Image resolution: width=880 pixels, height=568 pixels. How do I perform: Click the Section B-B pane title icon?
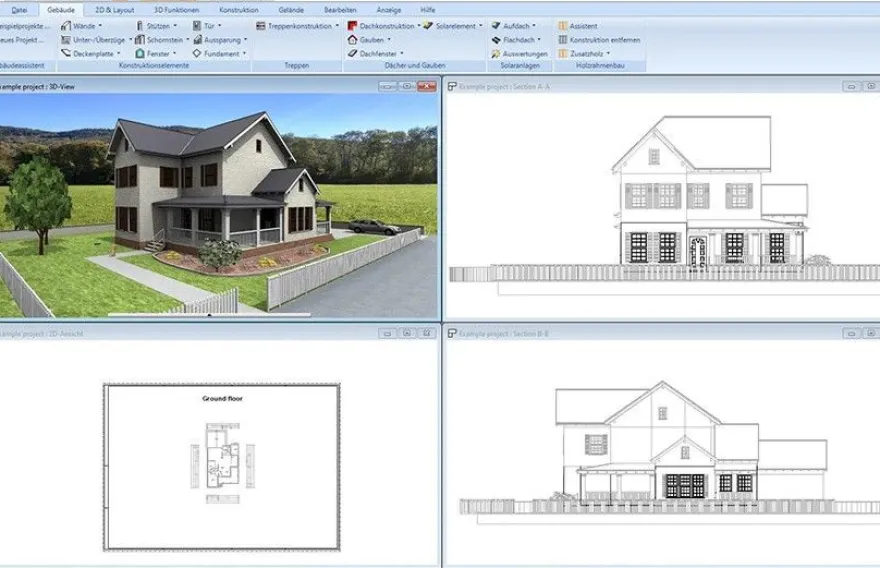click(x=452, y=333)
